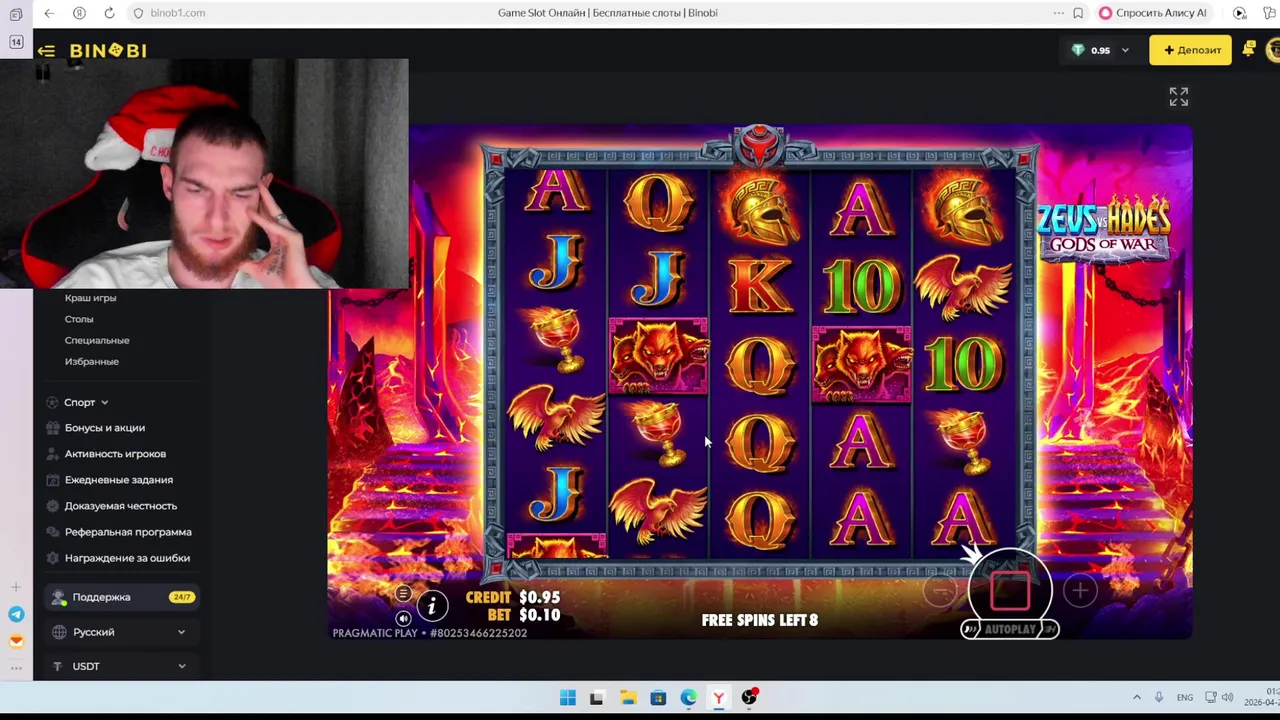Open the tab counter showing 14
This screenshot has width=1280, height=720.
16,42
